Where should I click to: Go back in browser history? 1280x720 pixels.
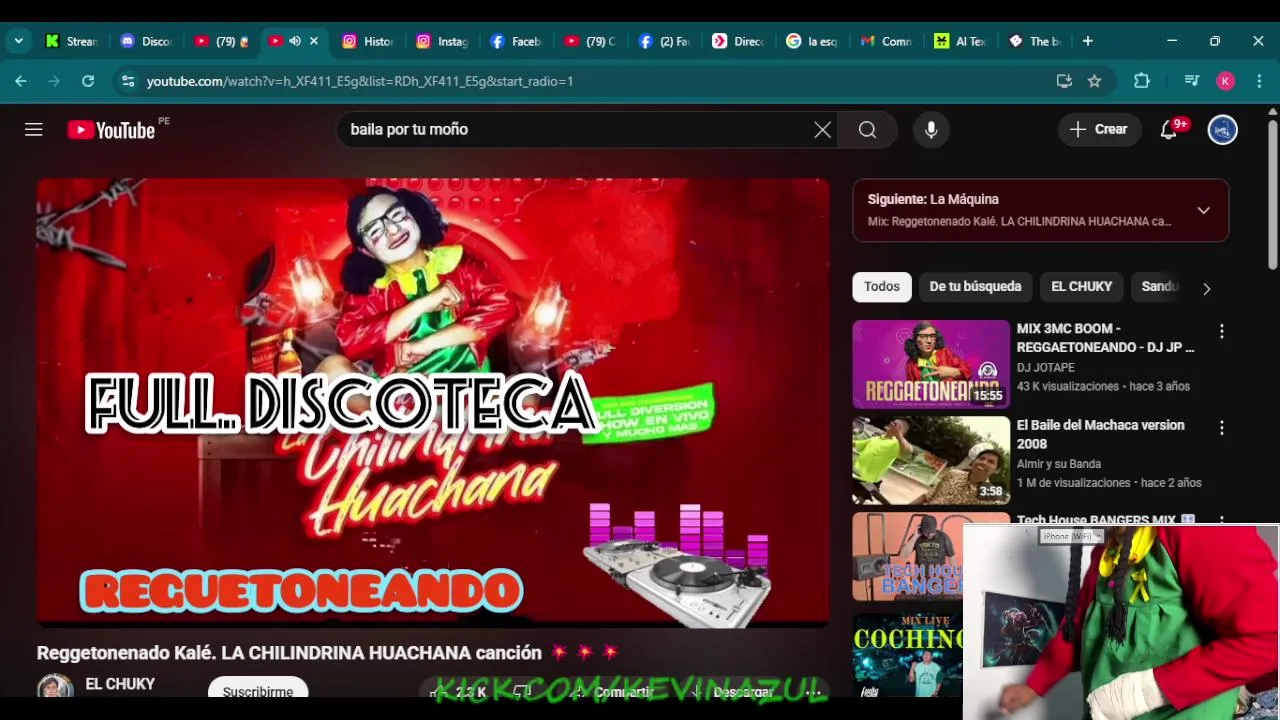click(x=21, y=81)
